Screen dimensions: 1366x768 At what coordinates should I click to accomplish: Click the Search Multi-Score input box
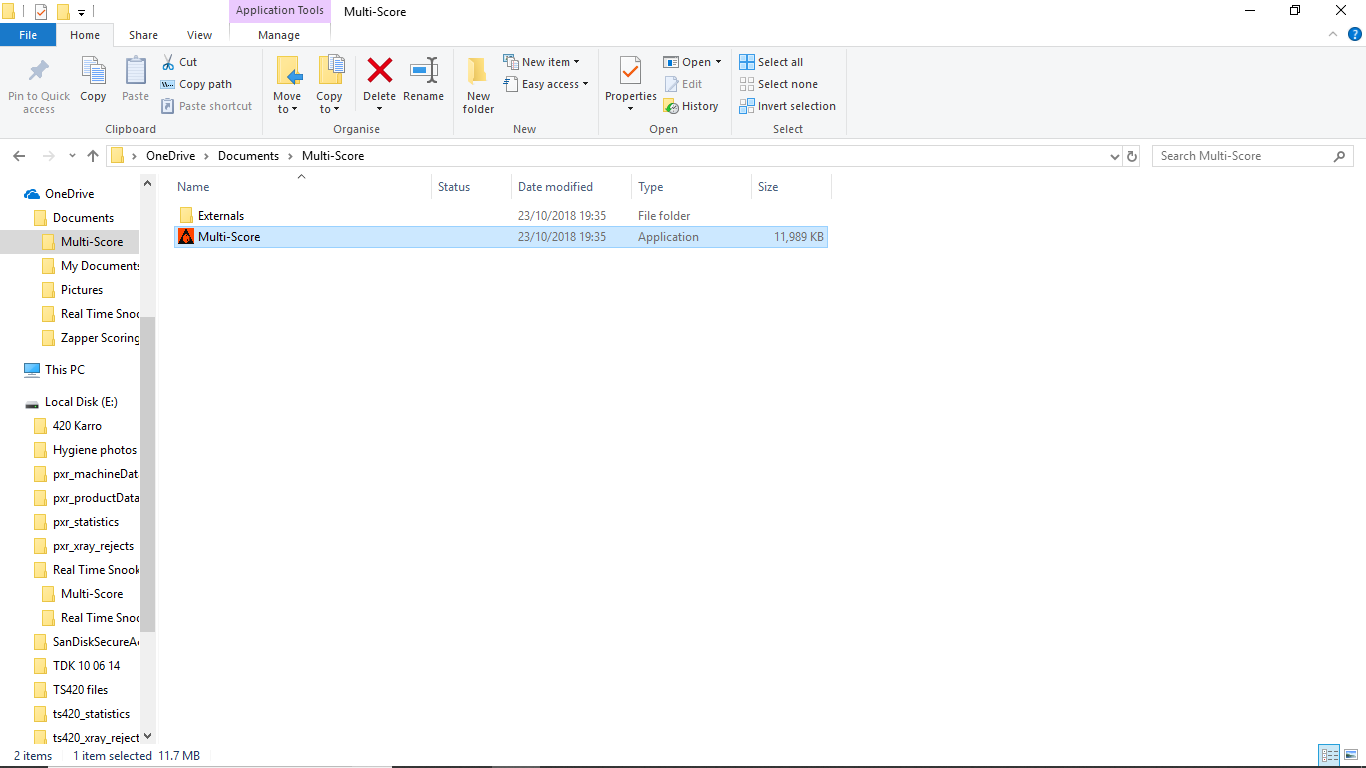1243,156
